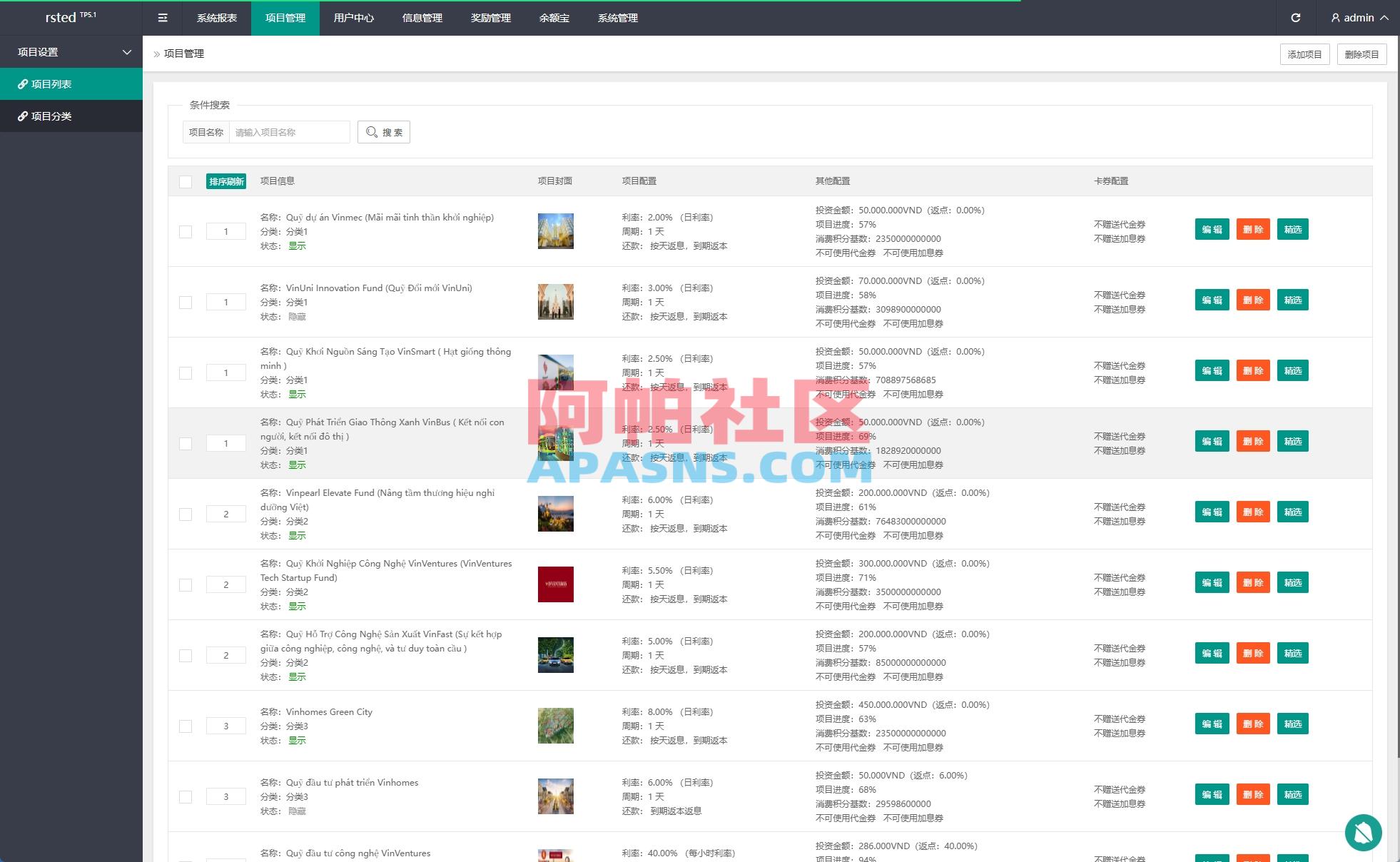Switch to the 用户中心 tab
Screen dimensions: 1400x862
point(353,18)
